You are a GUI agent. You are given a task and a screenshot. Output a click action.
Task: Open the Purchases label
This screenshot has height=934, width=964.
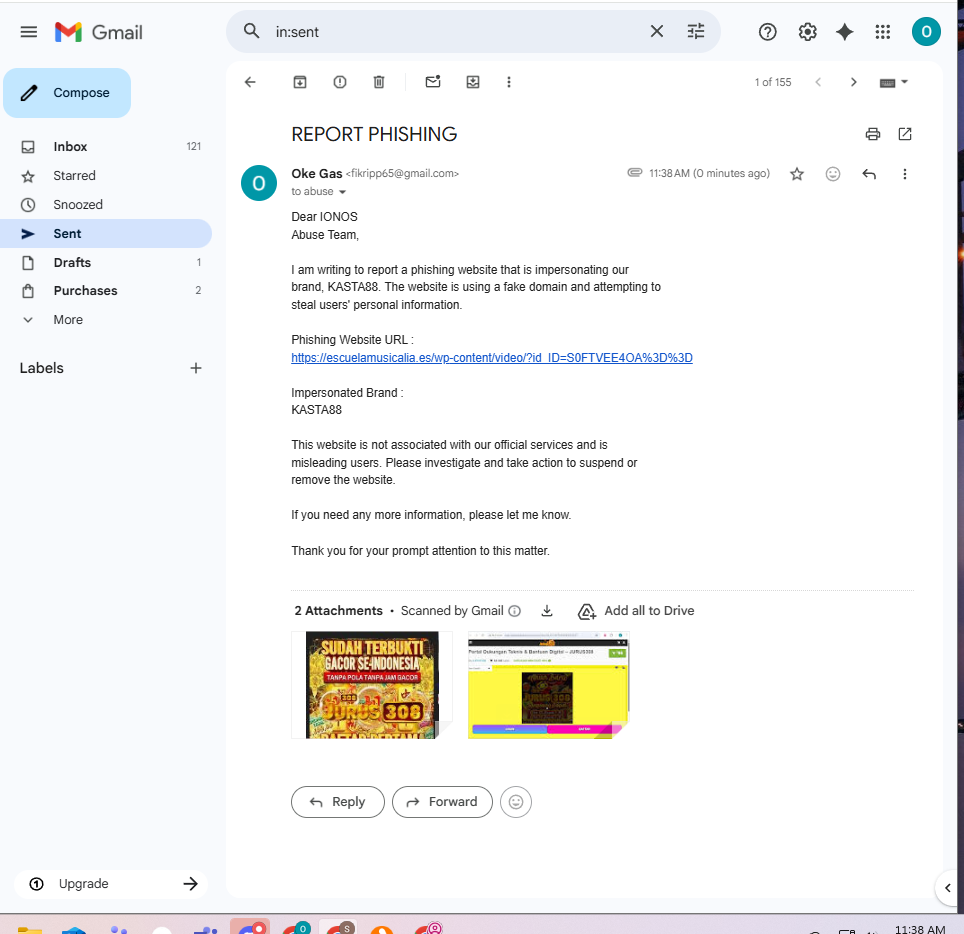(x=106, y=291)
